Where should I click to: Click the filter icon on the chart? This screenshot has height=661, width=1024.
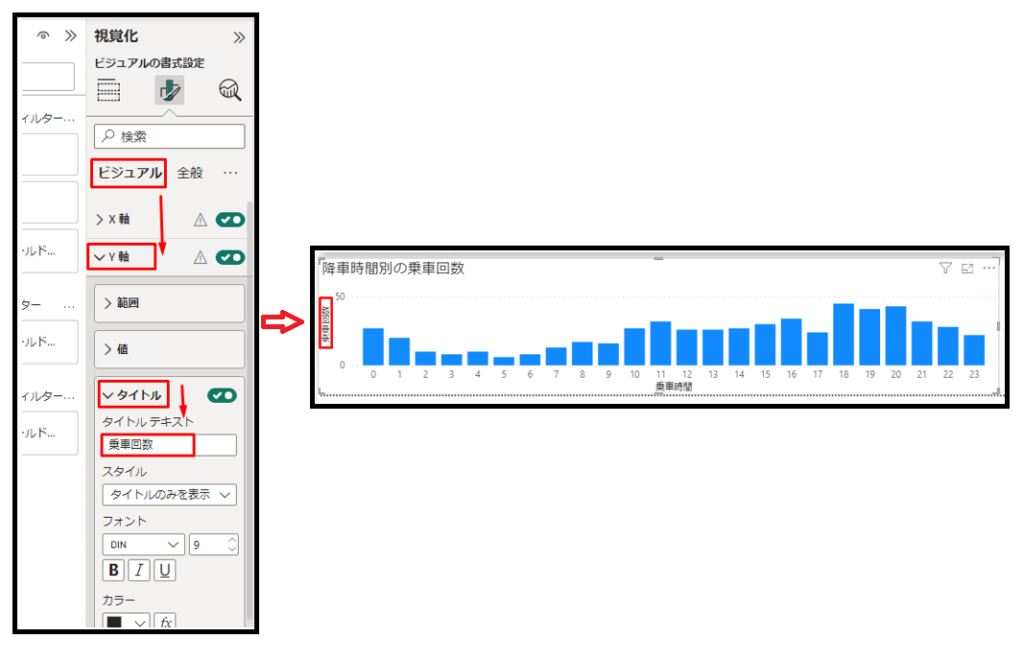point(945,268)
